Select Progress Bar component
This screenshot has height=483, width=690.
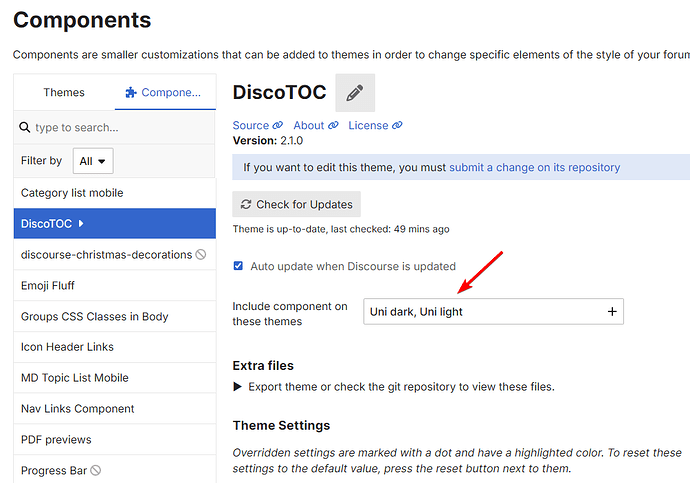[x=115, y=469]
